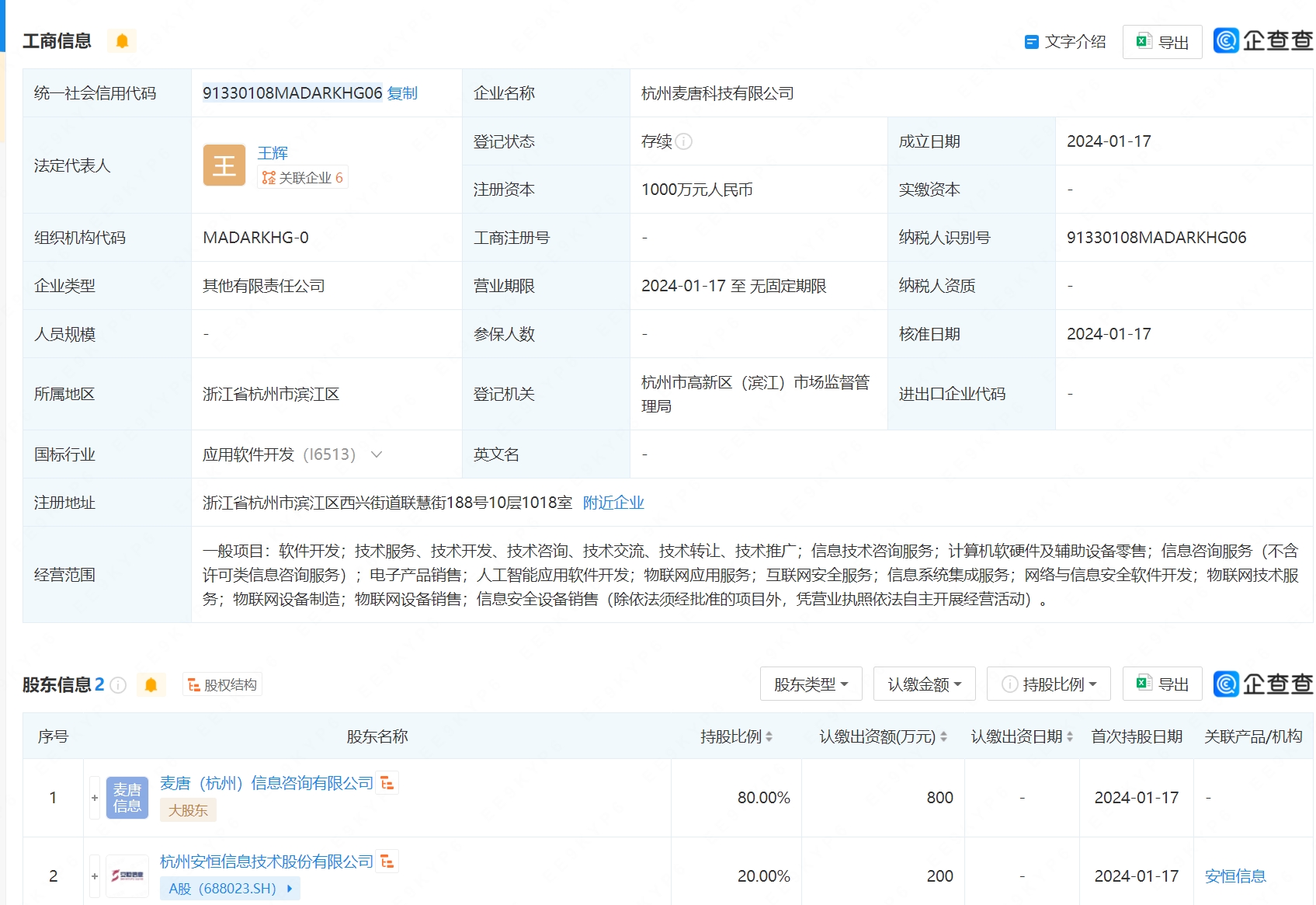Expand 应用软件开发 industry chevron
This screenshot has width=1316, height=905.
(x=377, y=454)
